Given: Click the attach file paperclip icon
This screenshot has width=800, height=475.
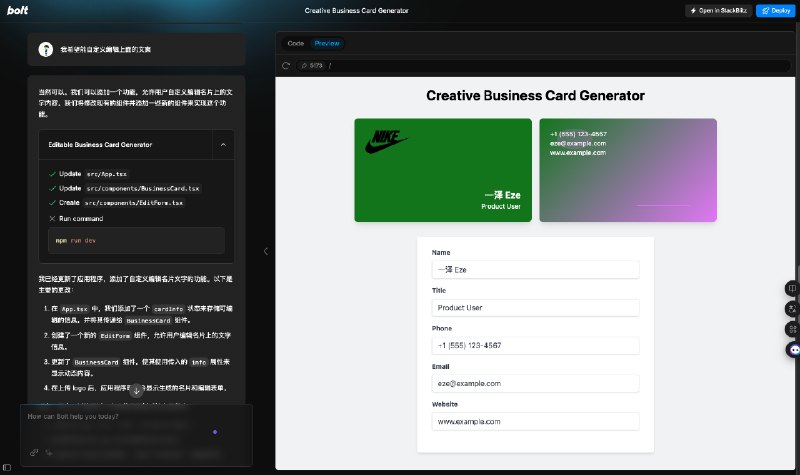Looking at the screenshot, I should click(x=34, y=452).
